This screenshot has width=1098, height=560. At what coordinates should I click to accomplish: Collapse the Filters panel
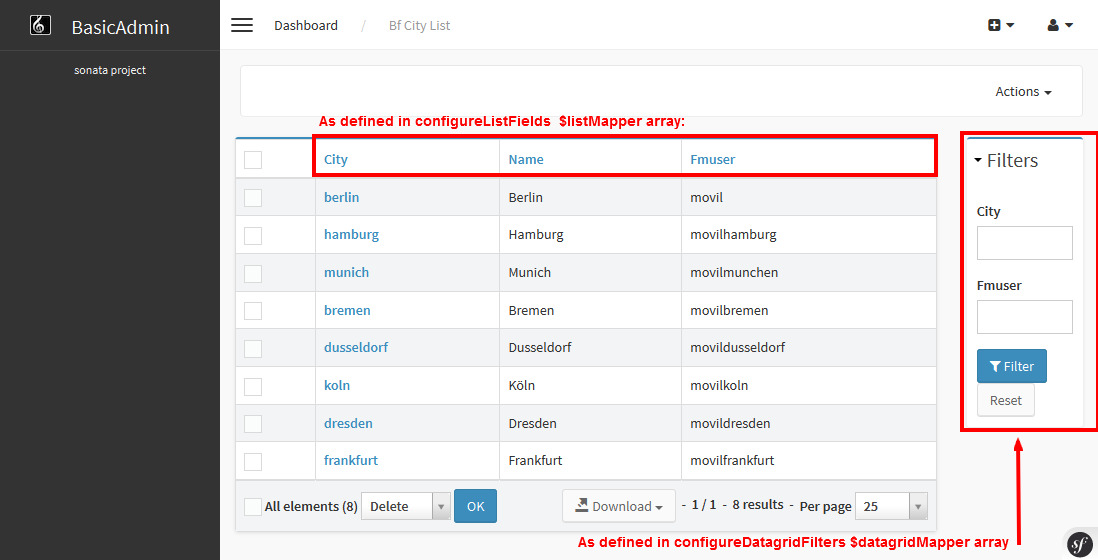(x=1006, y=161)
